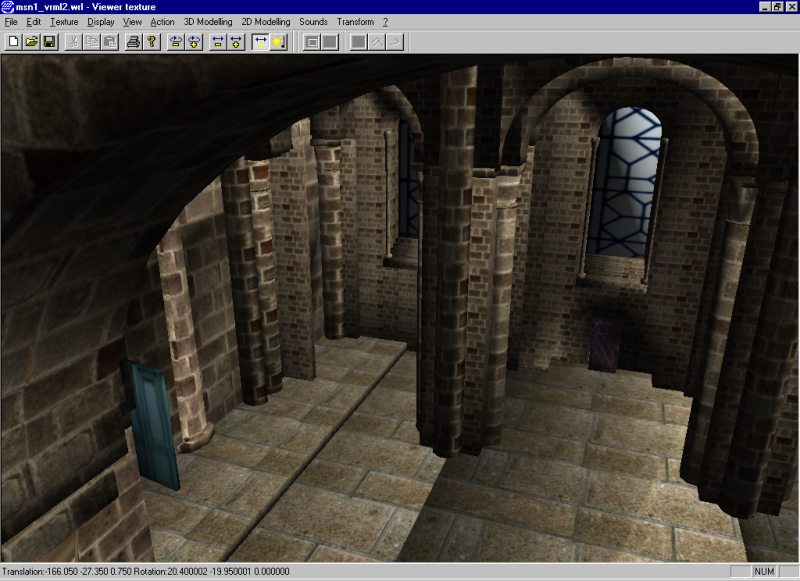Click the Paste clipboard icon

(x=109, y=42)
